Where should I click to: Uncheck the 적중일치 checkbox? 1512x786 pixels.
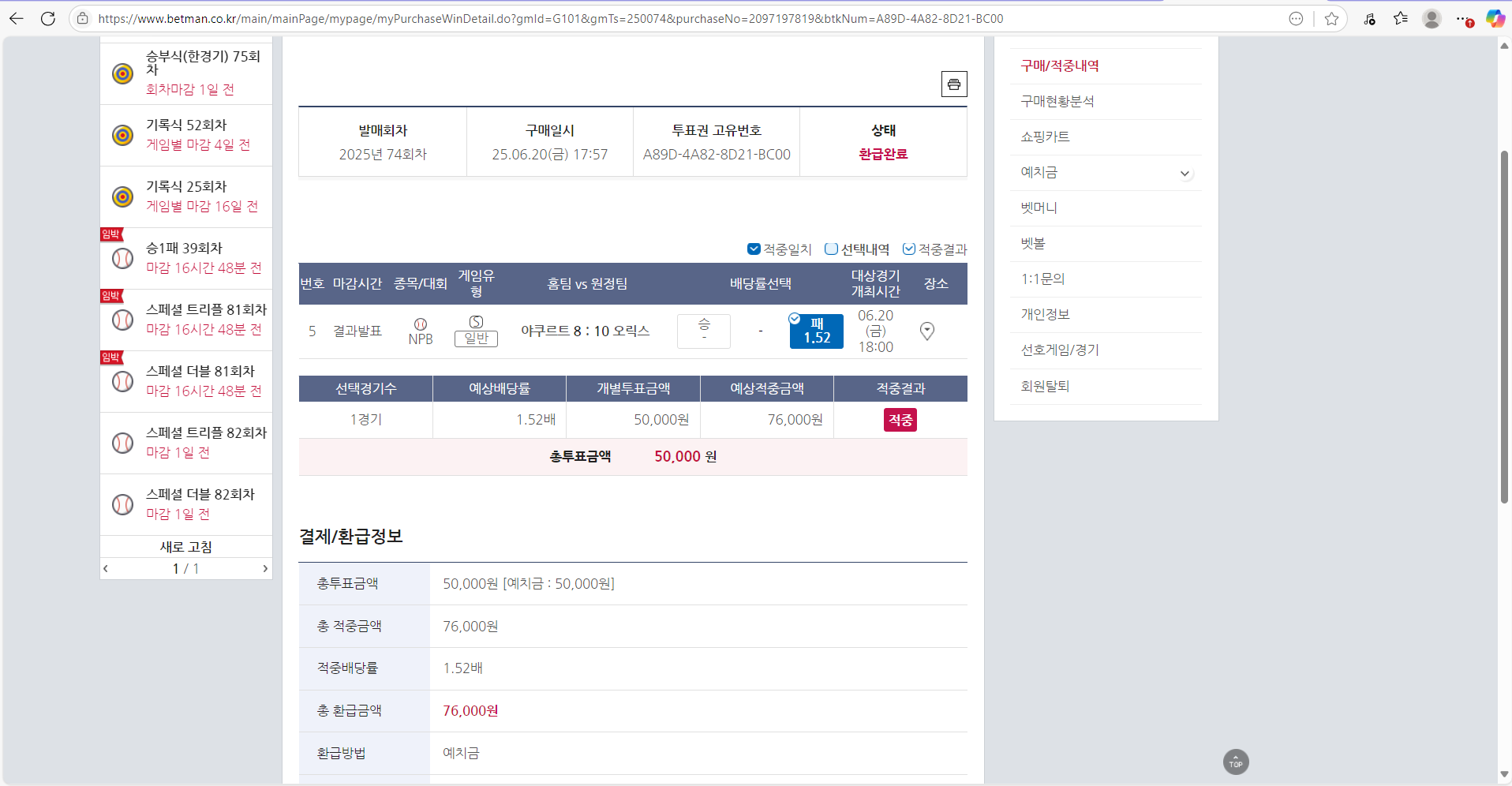[754, 249]
